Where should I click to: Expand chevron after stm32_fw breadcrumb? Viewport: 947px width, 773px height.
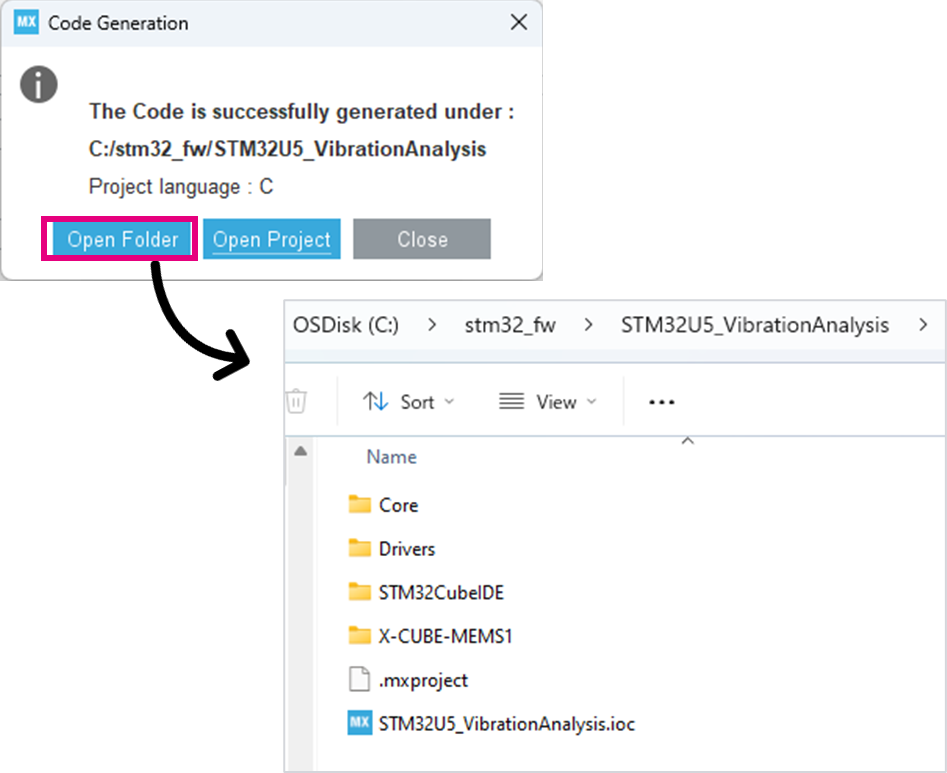(x=588, y=325)
